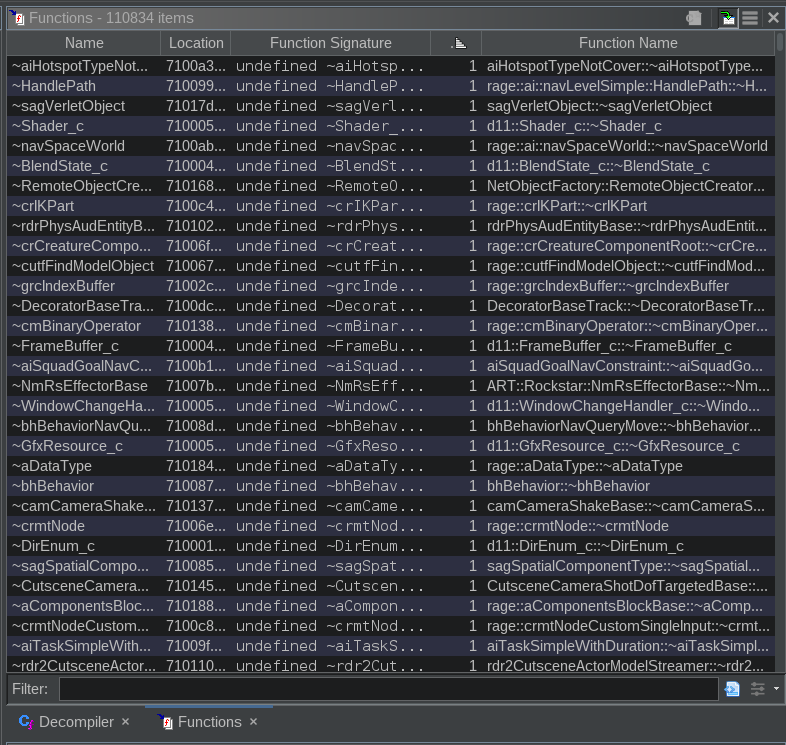Click function name d11::BlendState_c::~BlendState_c
The image size is (786, 745).
click(598, 166)
